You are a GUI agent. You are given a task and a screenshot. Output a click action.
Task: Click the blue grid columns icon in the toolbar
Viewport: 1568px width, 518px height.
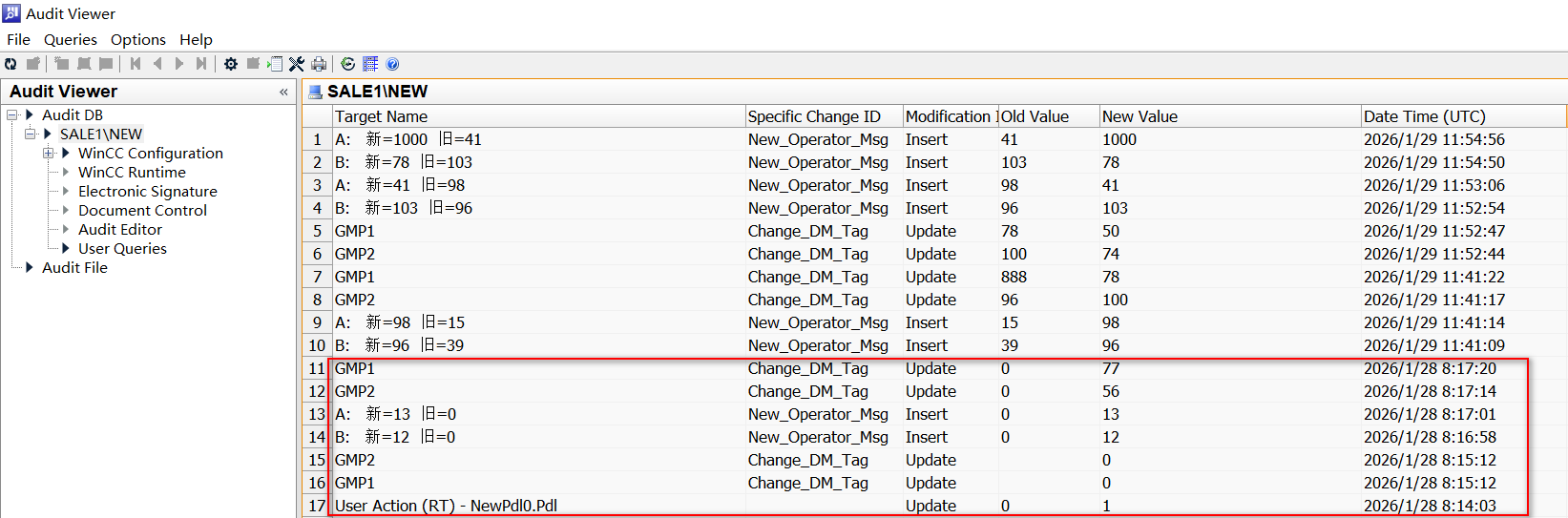click(x=370, y=64)
